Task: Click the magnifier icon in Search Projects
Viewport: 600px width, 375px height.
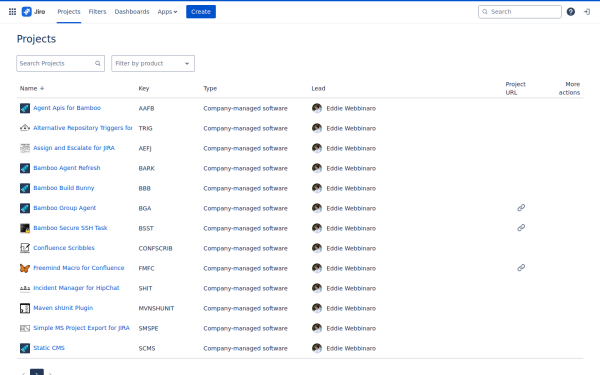Action: [98, 64]
